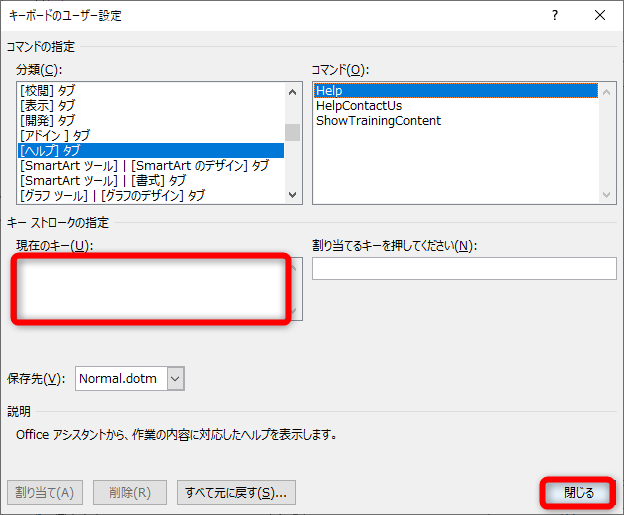Viewport: 624px width, 515px height.
Task: Click the 閉じる button
Action: (579, 493)
